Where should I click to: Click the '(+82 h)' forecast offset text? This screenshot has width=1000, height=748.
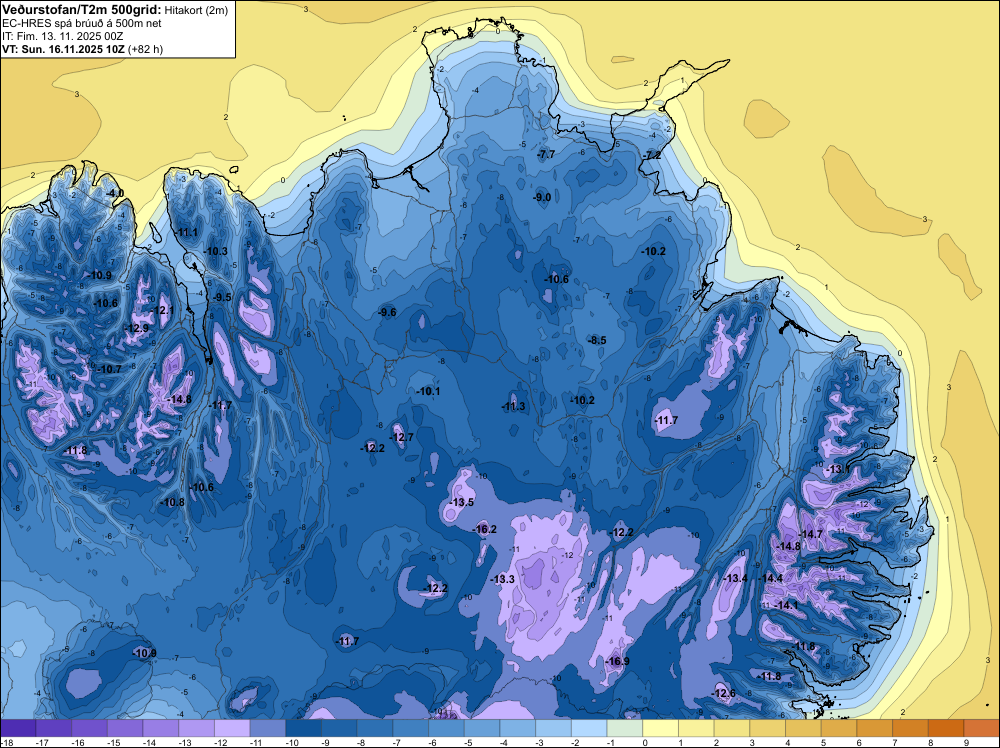coord(145,49)
